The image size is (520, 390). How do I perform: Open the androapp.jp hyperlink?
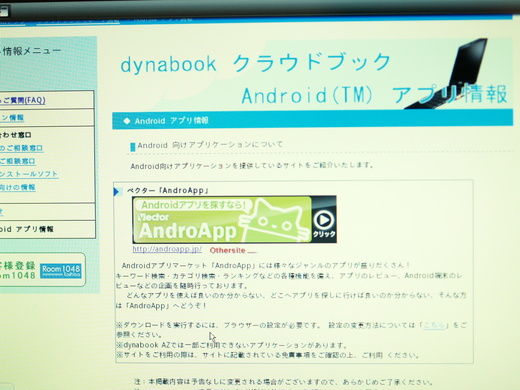(x=167, y=249)
